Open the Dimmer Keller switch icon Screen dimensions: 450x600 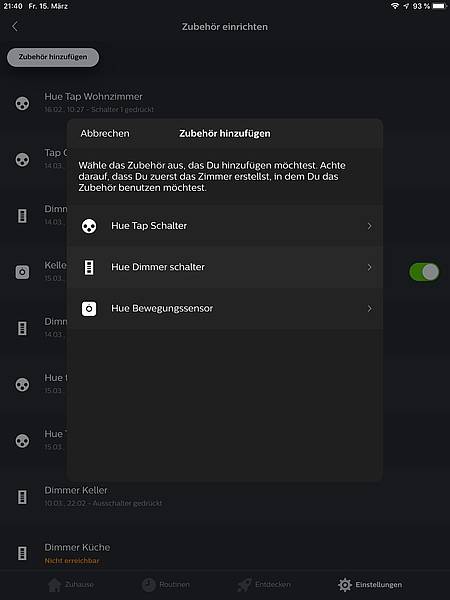(x=22, y=497)
